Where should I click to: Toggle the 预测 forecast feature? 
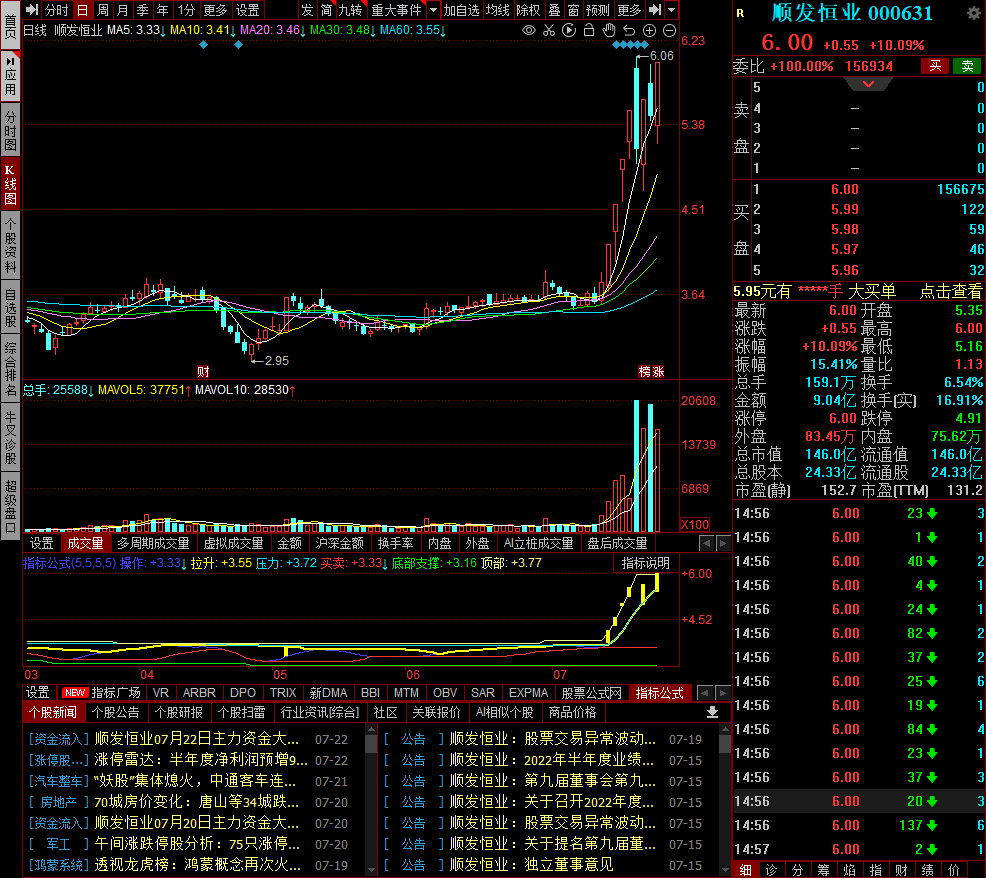pyautogui.click(x=597, y=10)
